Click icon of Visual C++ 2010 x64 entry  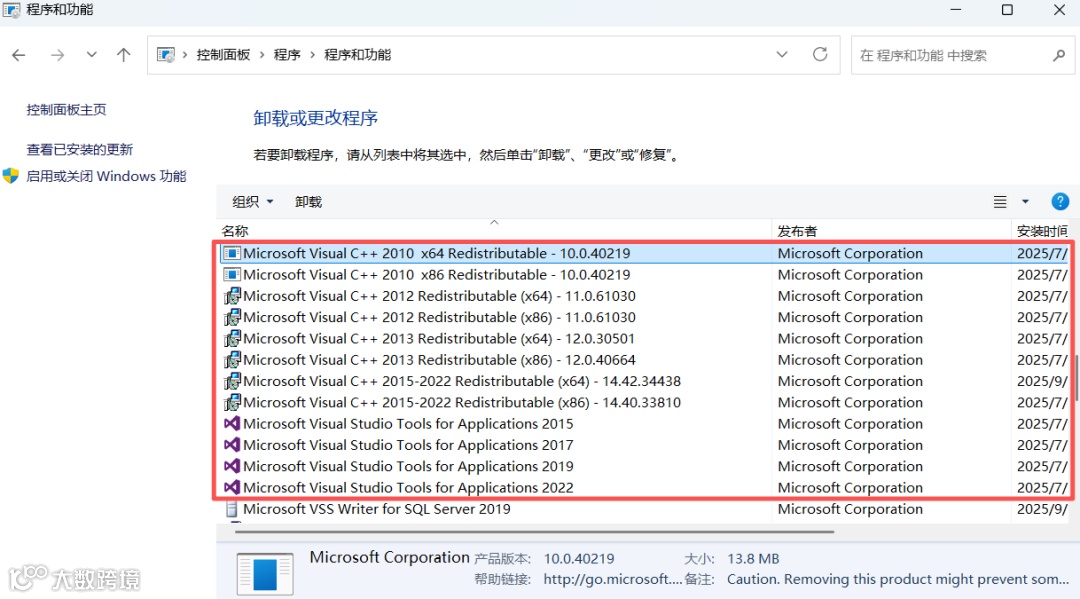pyautogui.click(x=232, y=253)
